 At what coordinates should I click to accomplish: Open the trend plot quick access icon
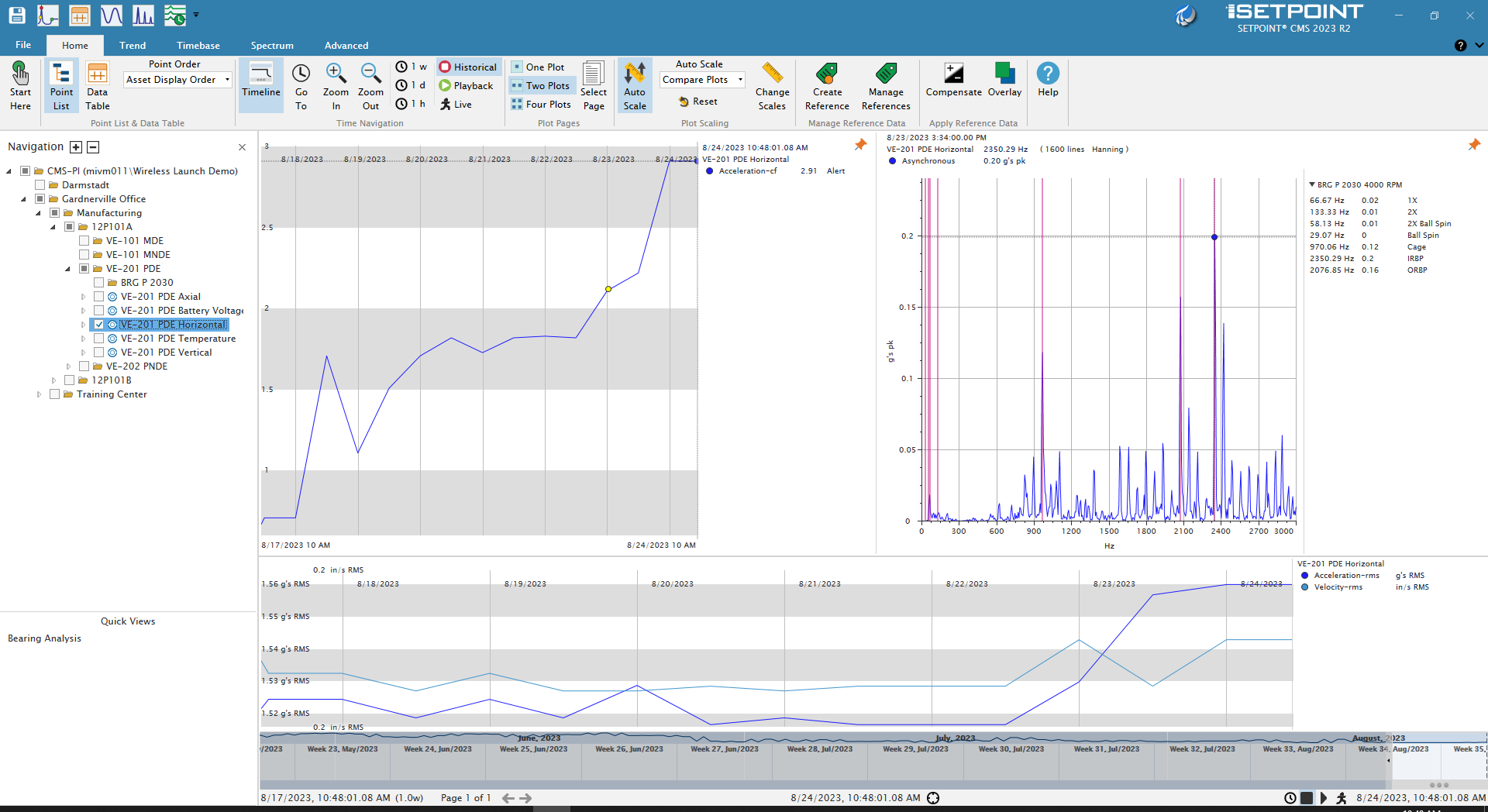(48, 15)
